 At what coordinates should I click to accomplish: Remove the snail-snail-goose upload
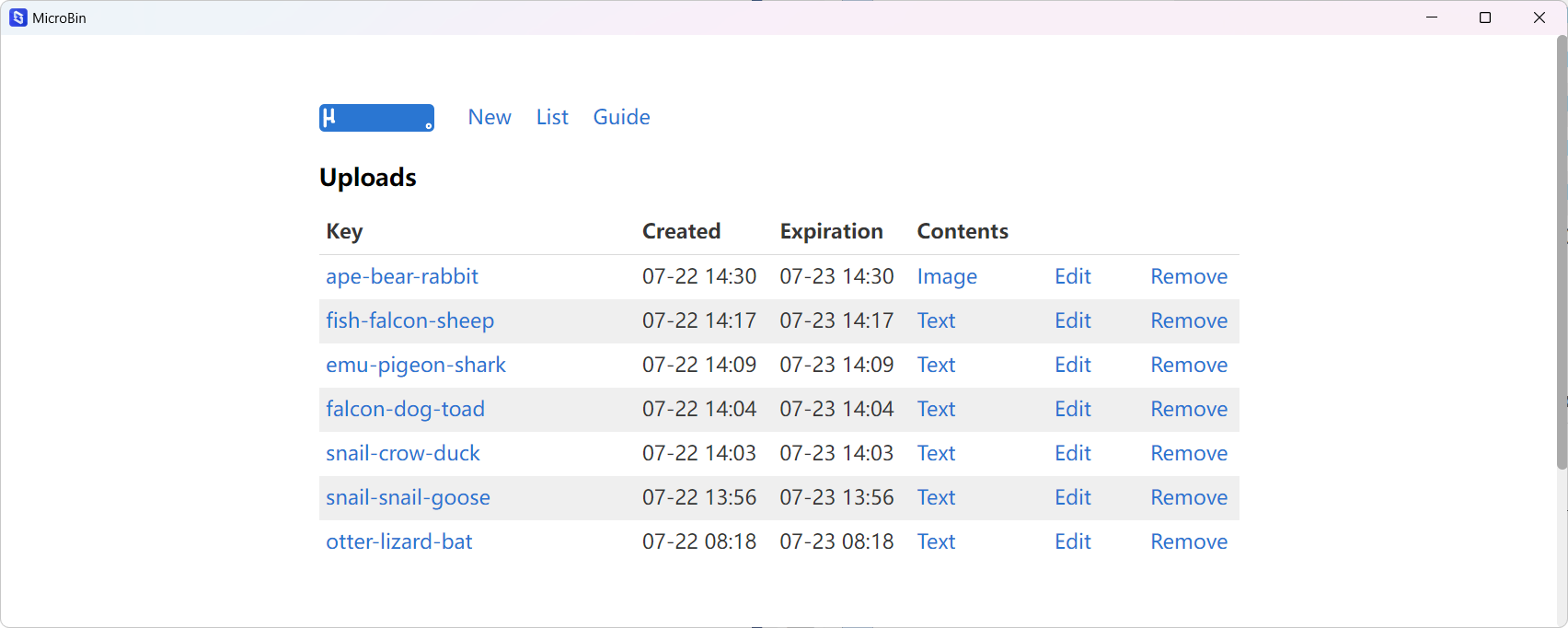tap(1189, 497)
